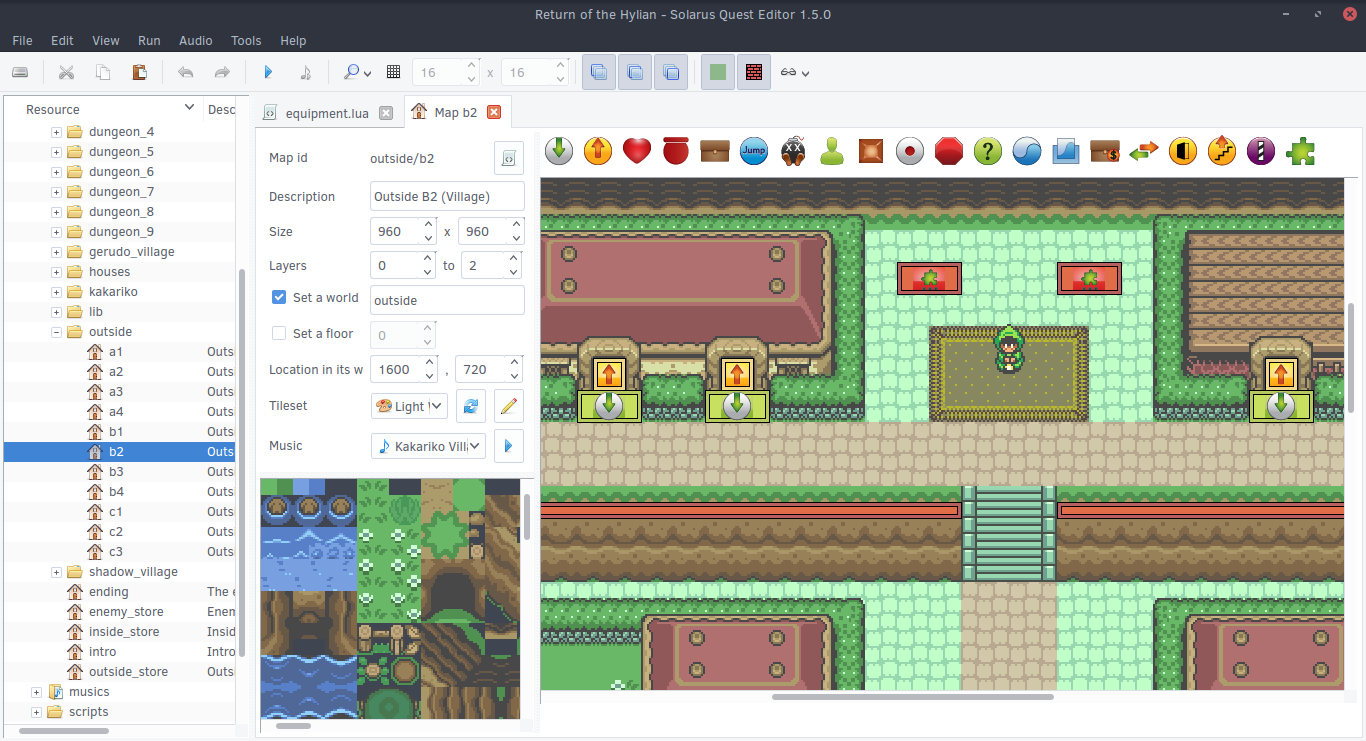The width and height of the screenshot is (1366, 741).
Task: Select the door entity tool
Action: click(x=1182, y=151)
